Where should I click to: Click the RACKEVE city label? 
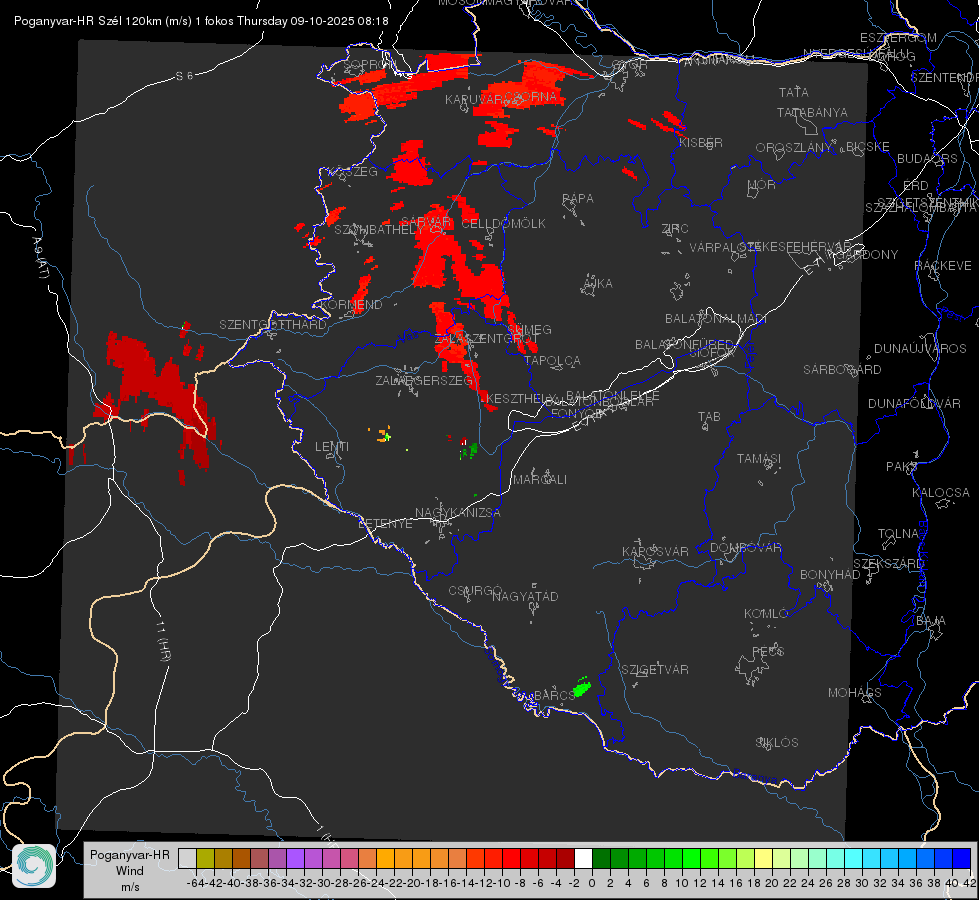[943, 266]
